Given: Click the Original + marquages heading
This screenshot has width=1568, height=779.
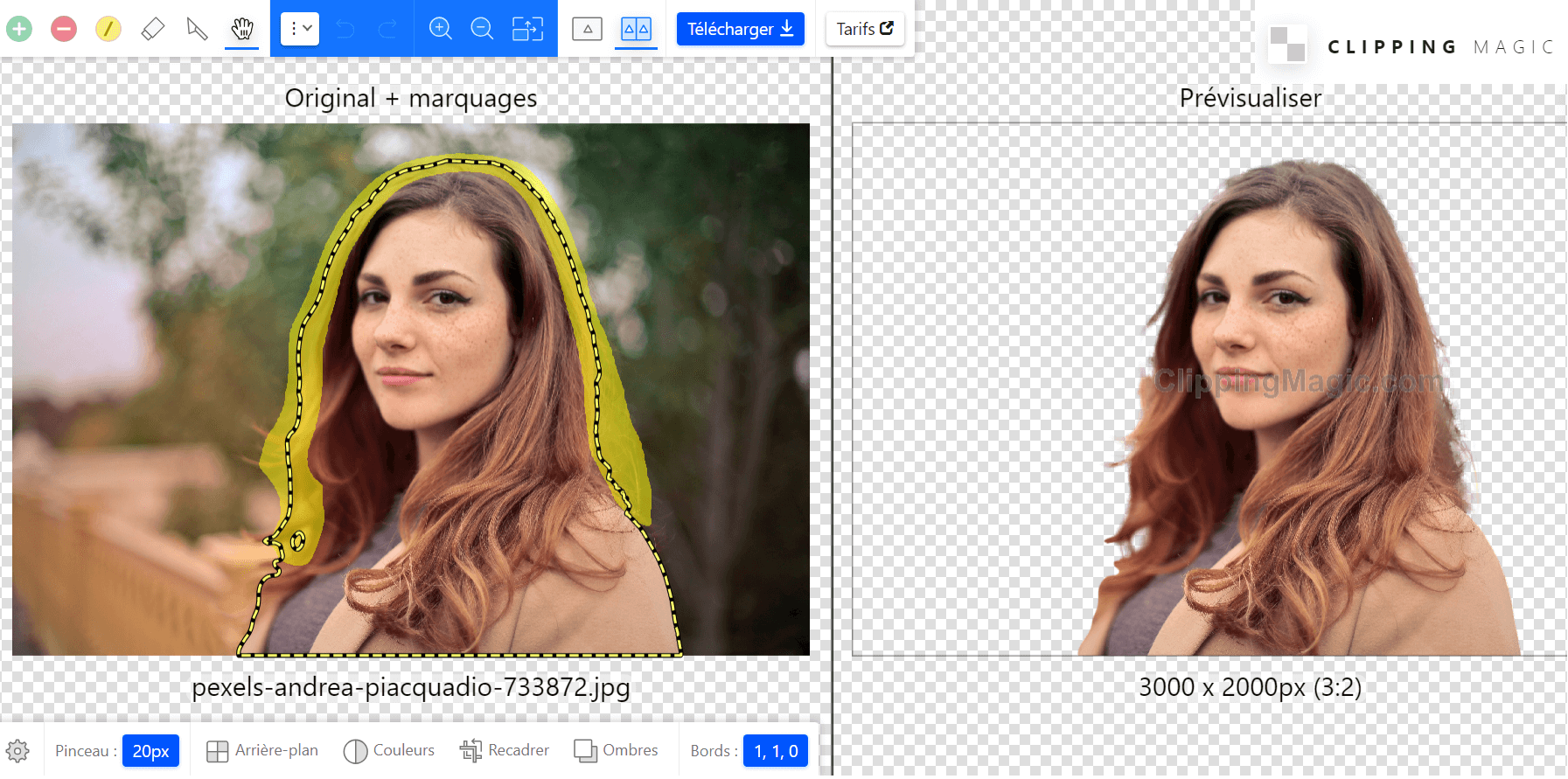Looking at the screenshot, I should pyautogui.click(x=411, y=99).
